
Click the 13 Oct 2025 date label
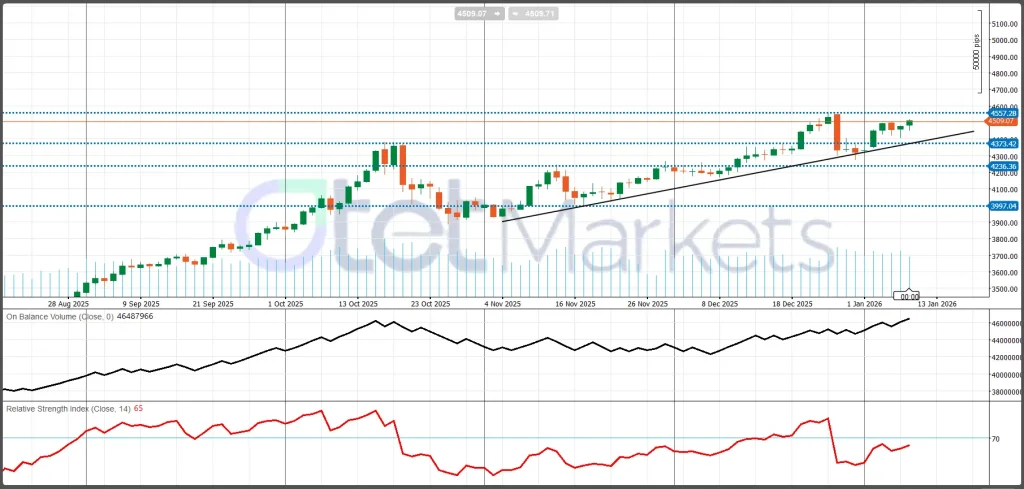[358, 302]
